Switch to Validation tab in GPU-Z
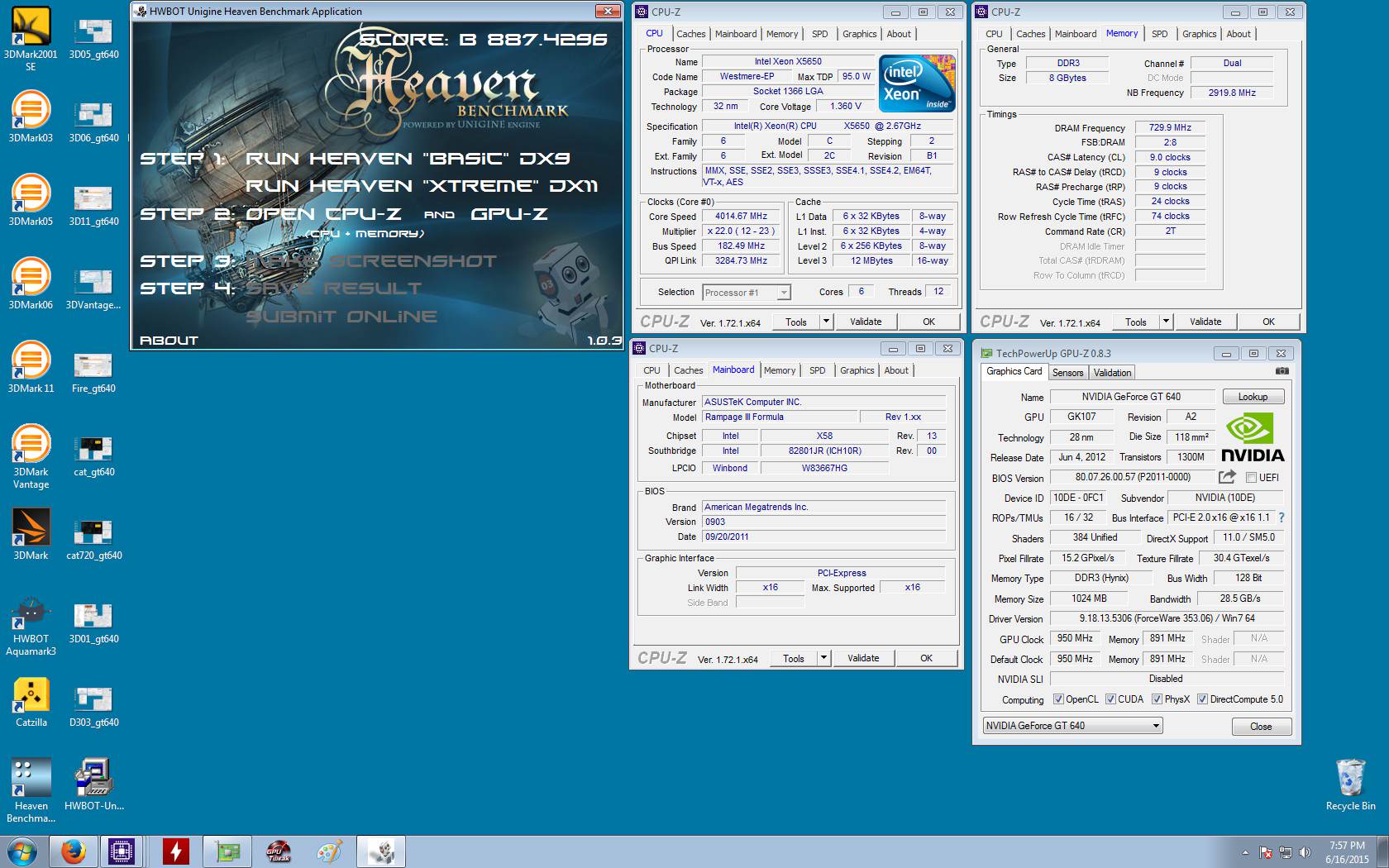The image size is (1389, 868). (x=1112, y=373)
